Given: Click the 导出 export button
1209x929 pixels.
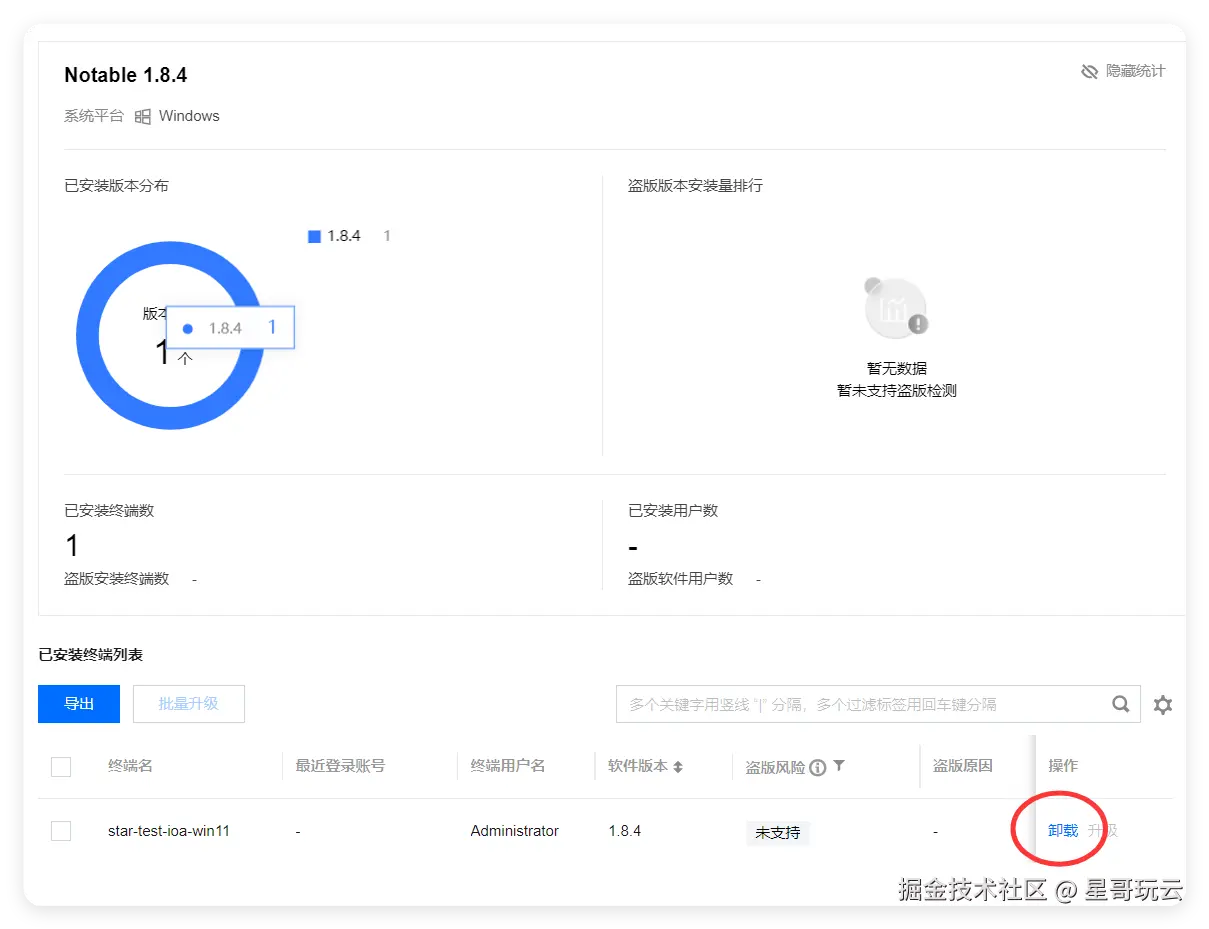Looking at the screenshot, I should pyautogui.click(x=79, y=704).
